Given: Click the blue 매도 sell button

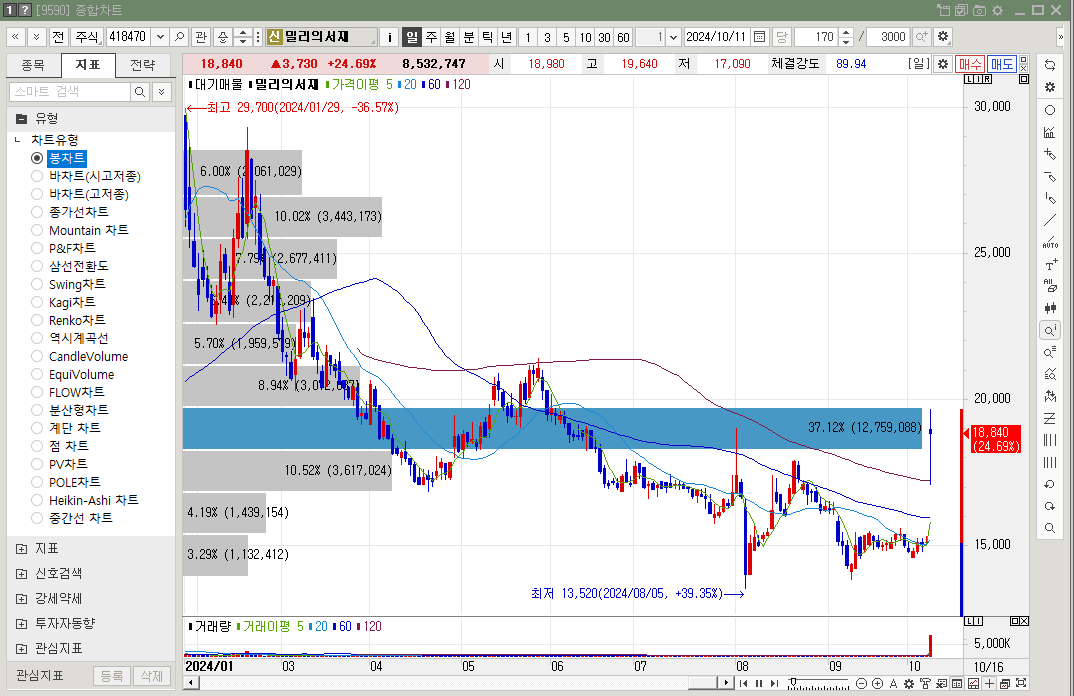Looking at the screenshot, I should [x=1001, y=64].
